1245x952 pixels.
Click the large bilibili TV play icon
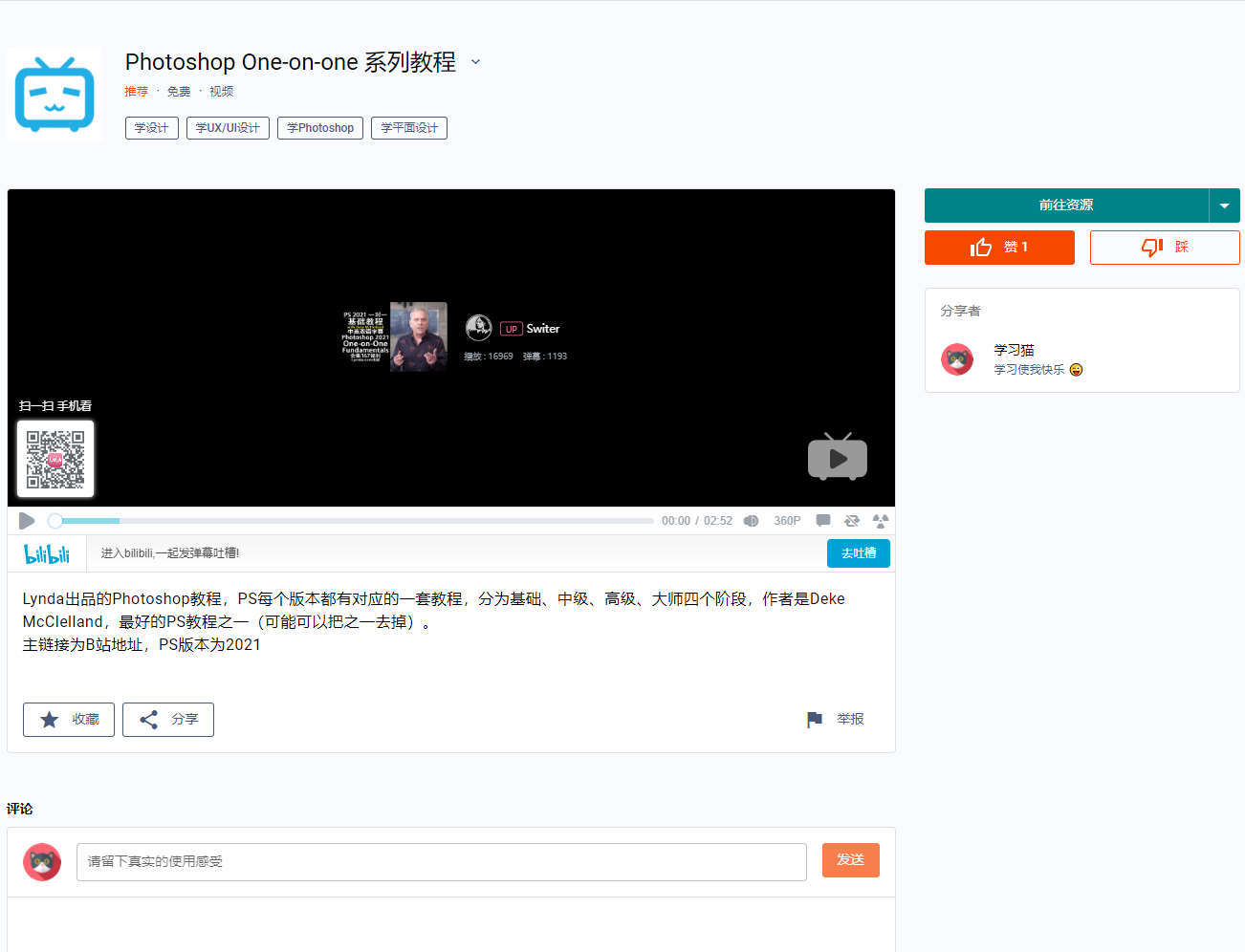point(837,457)
